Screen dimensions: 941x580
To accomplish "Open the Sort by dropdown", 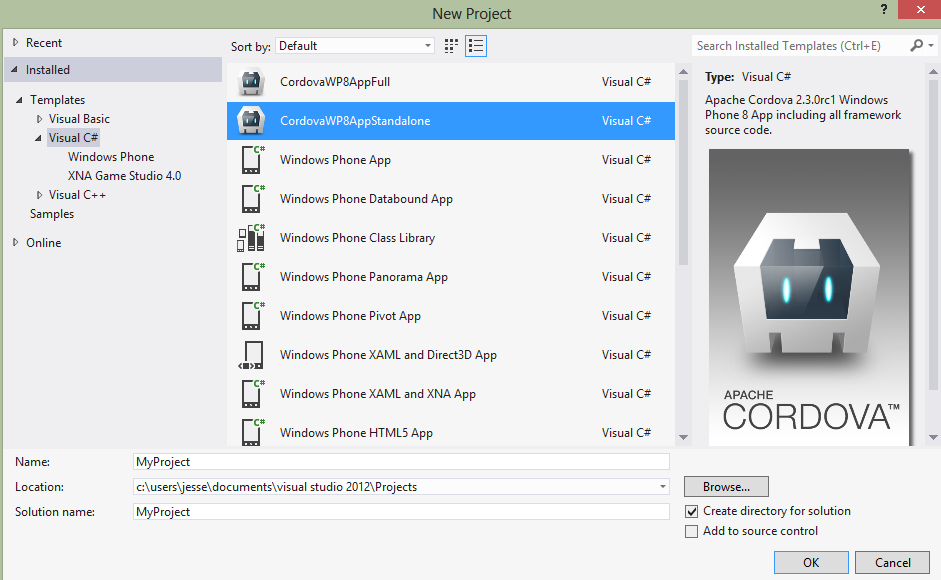I will (354, 46).
